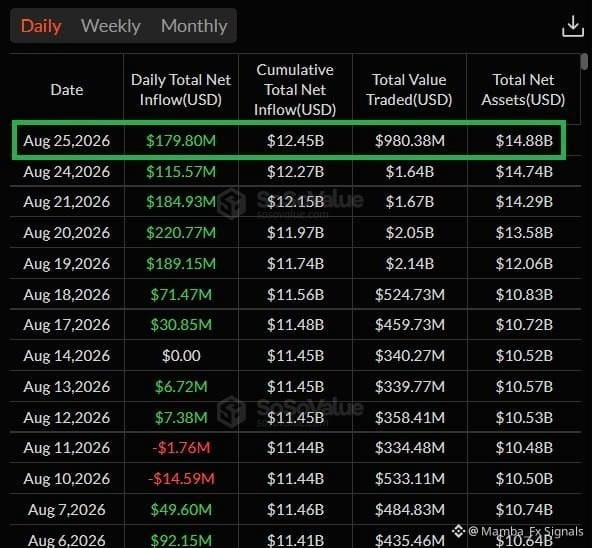Click the Date column header
This screenshot has width=592, height=548.
67,90
